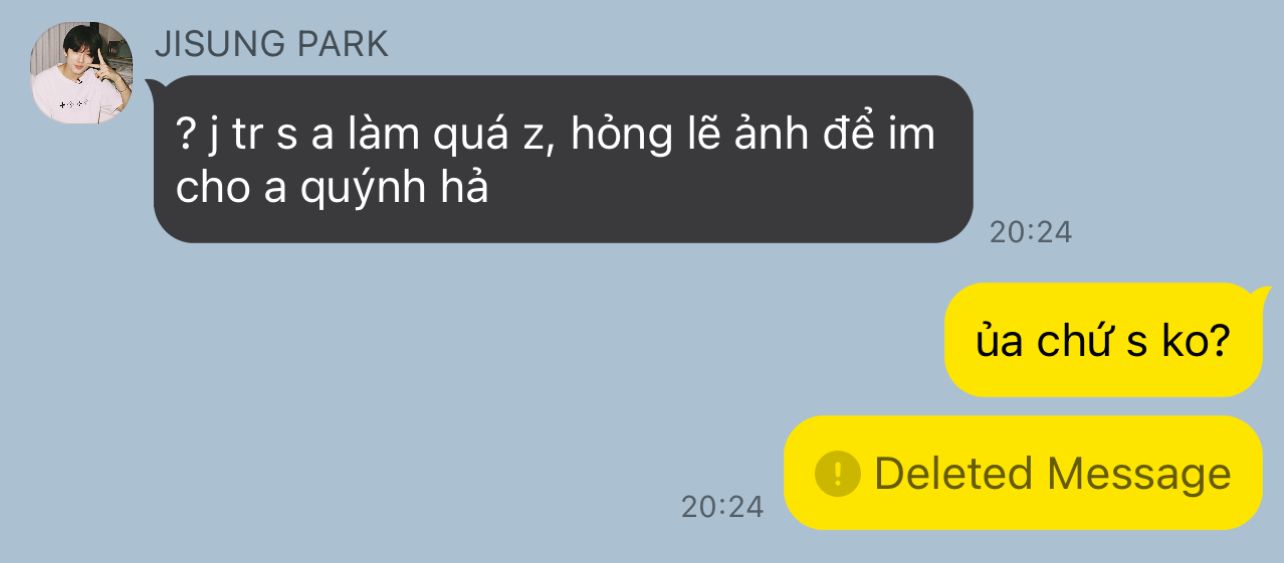Image resolution: width=1284 pixels, height=563 pixels.
Task: Click the question mark starting the incoming message
Action: [x=184, y=133]
